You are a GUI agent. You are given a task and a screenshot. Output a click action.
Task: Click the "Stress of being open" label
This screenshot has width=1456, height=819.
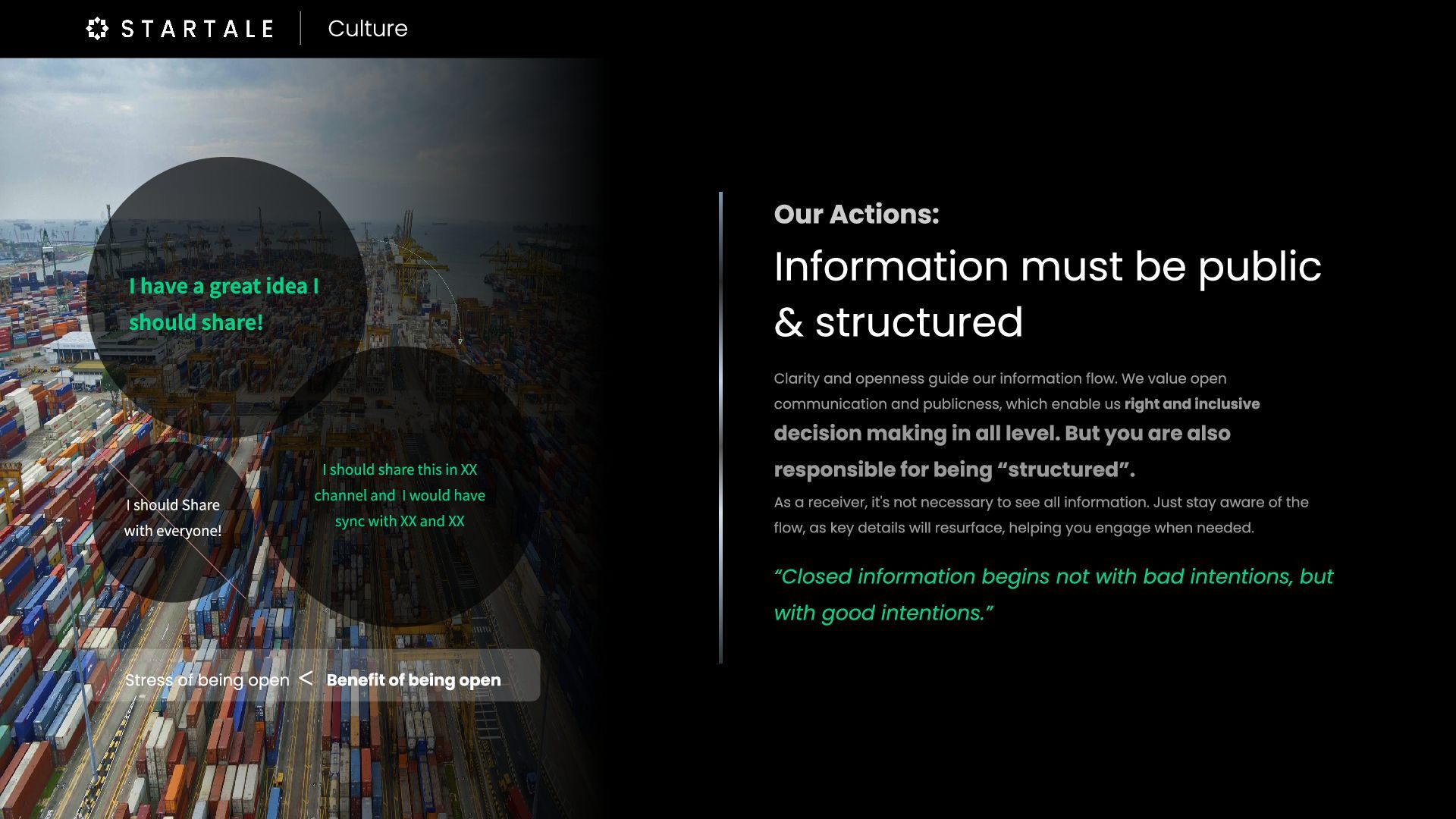pos(207,680)
